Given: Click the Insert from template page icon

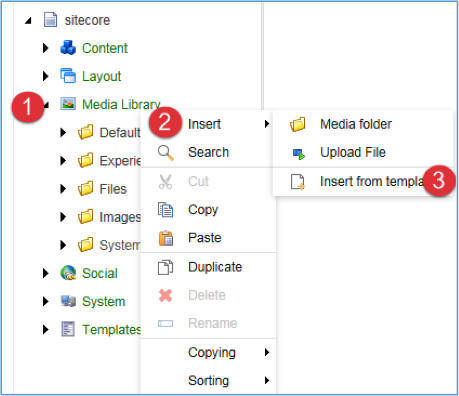Looking at the screenshot, I should (298, 182).
